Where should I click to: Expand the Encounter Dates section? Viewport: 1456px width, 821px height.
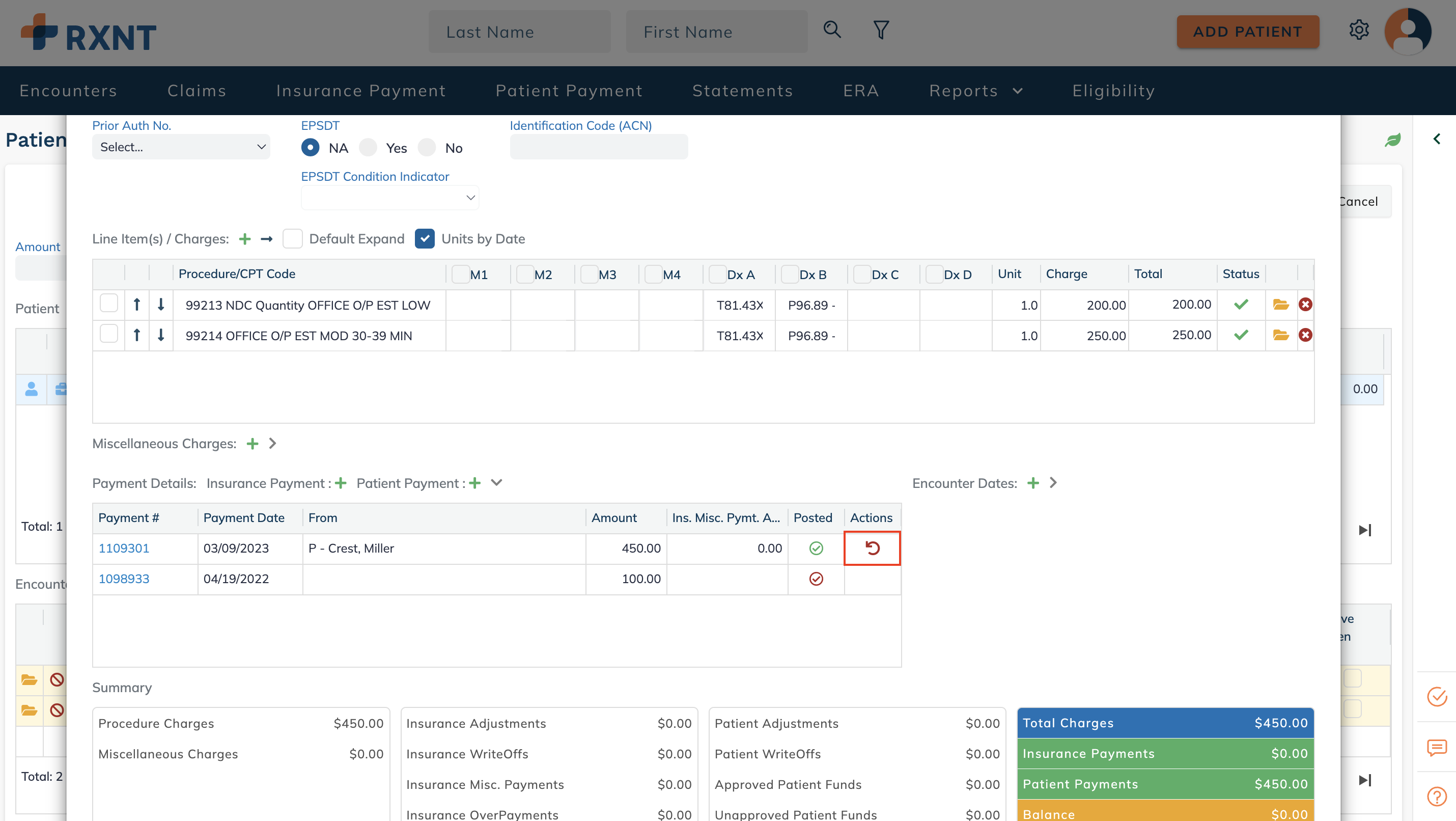(1053, 483)
